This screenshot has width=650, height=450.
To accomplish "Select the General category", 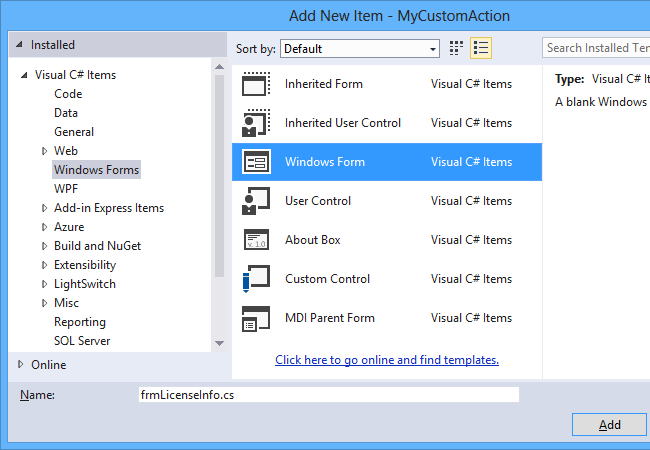I will point(74,132).
